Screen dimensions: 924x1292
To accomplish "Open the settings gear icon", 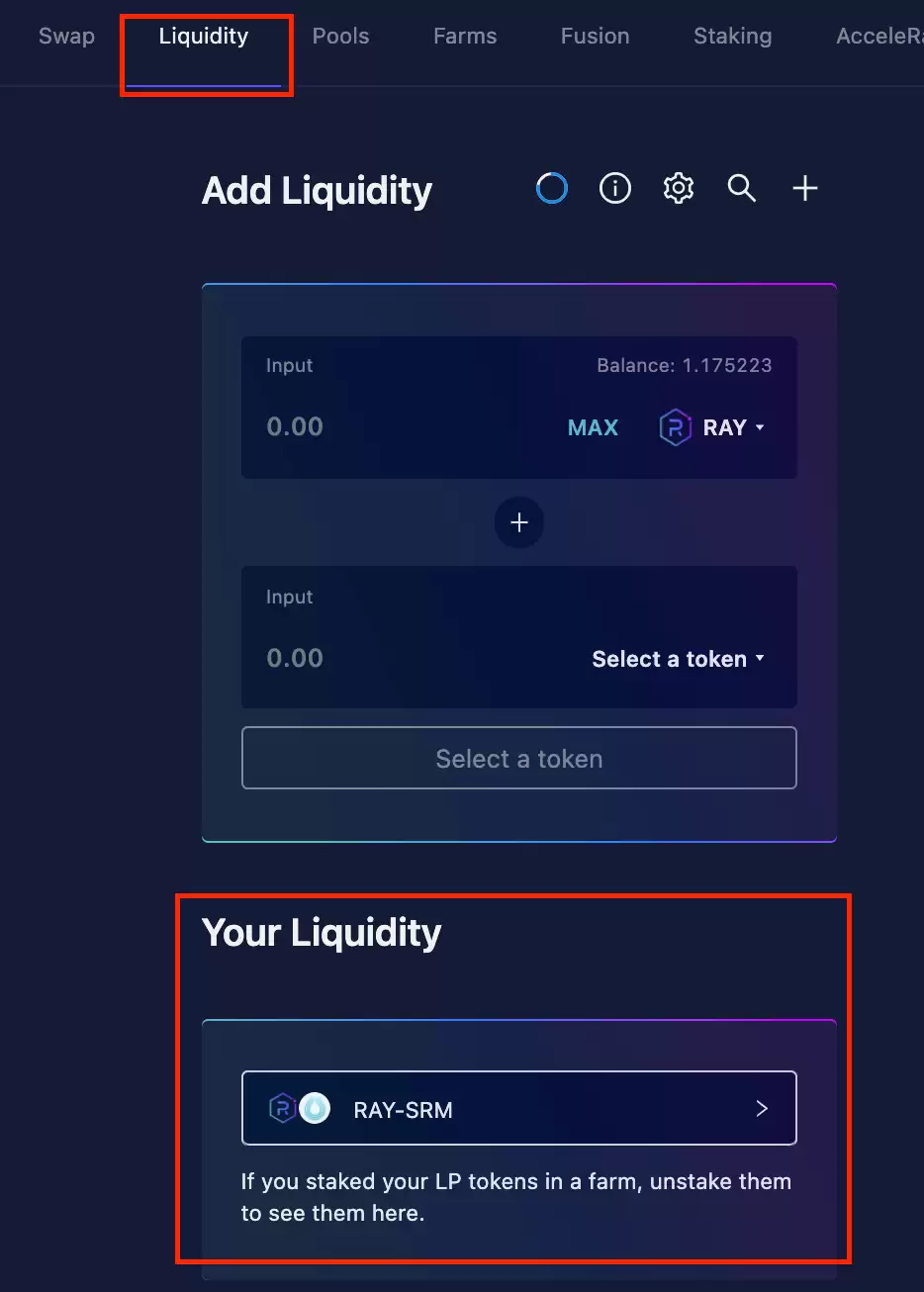I will click(x=679, y=188).
